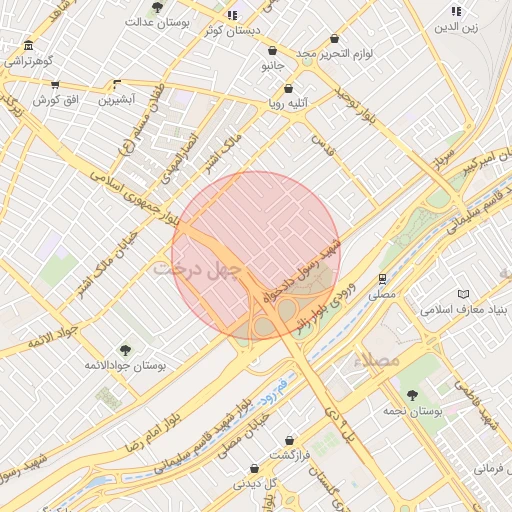Select the museum icon above گوهرتراشی

tap(29, 46)
